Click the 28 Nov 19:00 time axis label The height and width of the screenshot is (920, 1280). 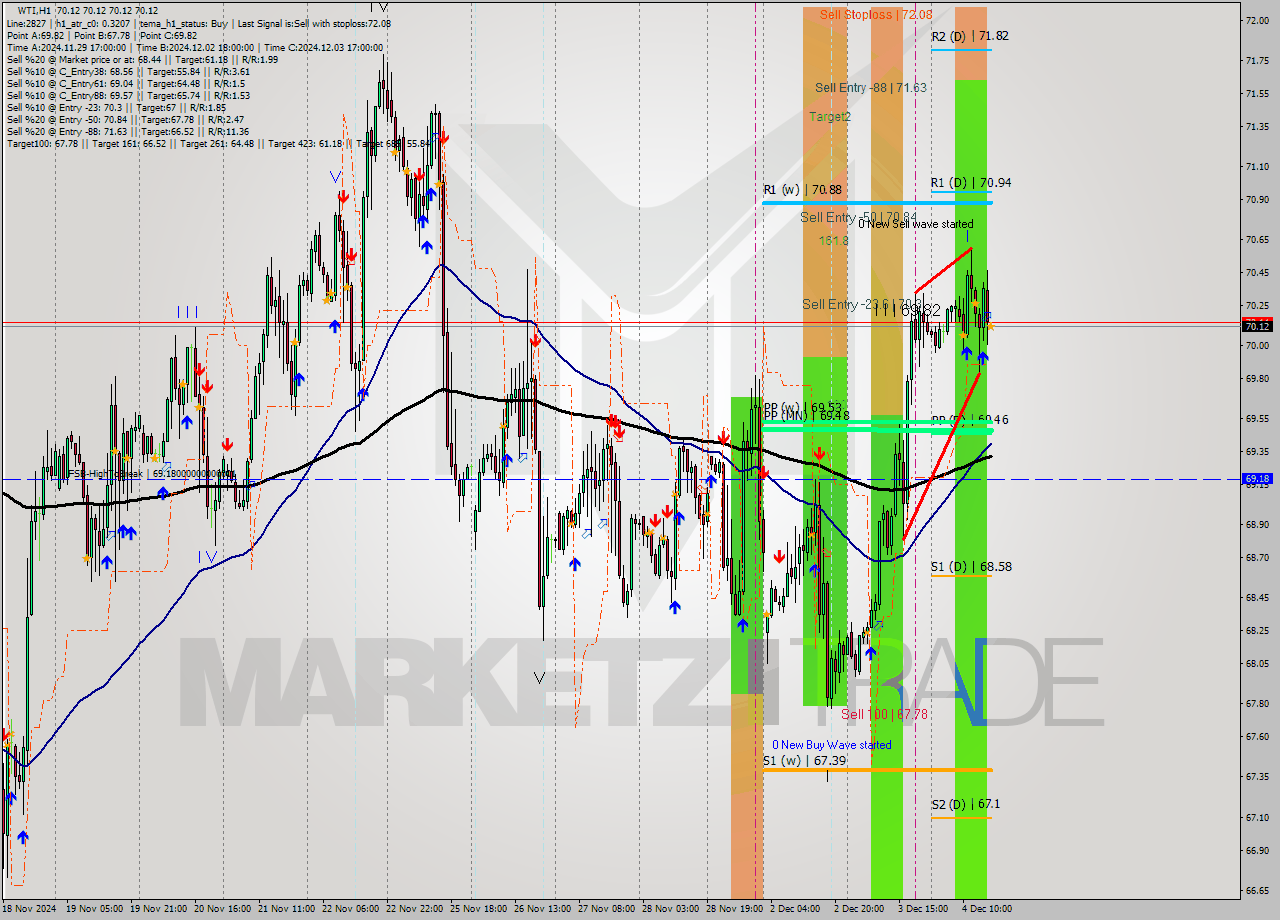click(x=734, y=909)
